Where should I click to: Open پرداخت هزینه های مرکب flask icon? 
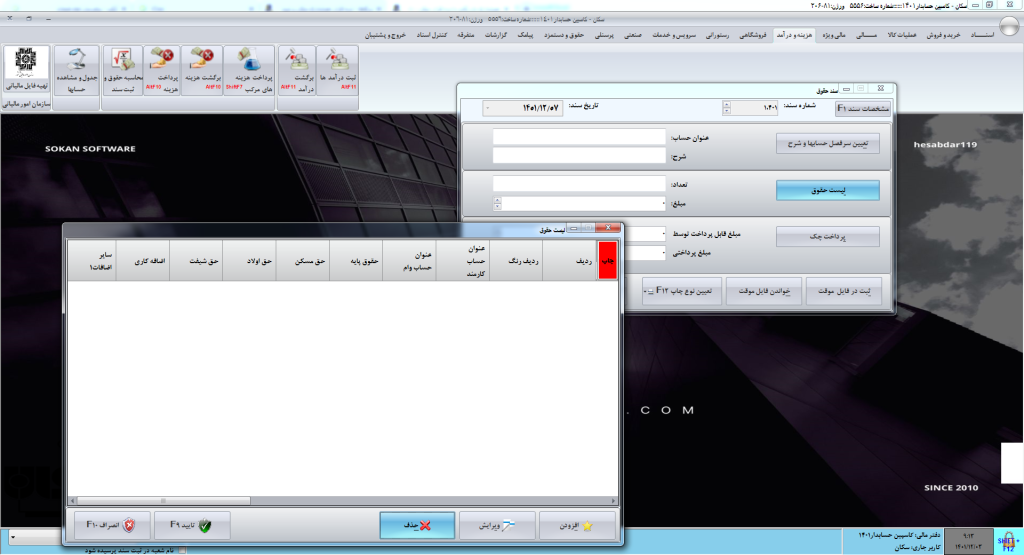[249, 70]
